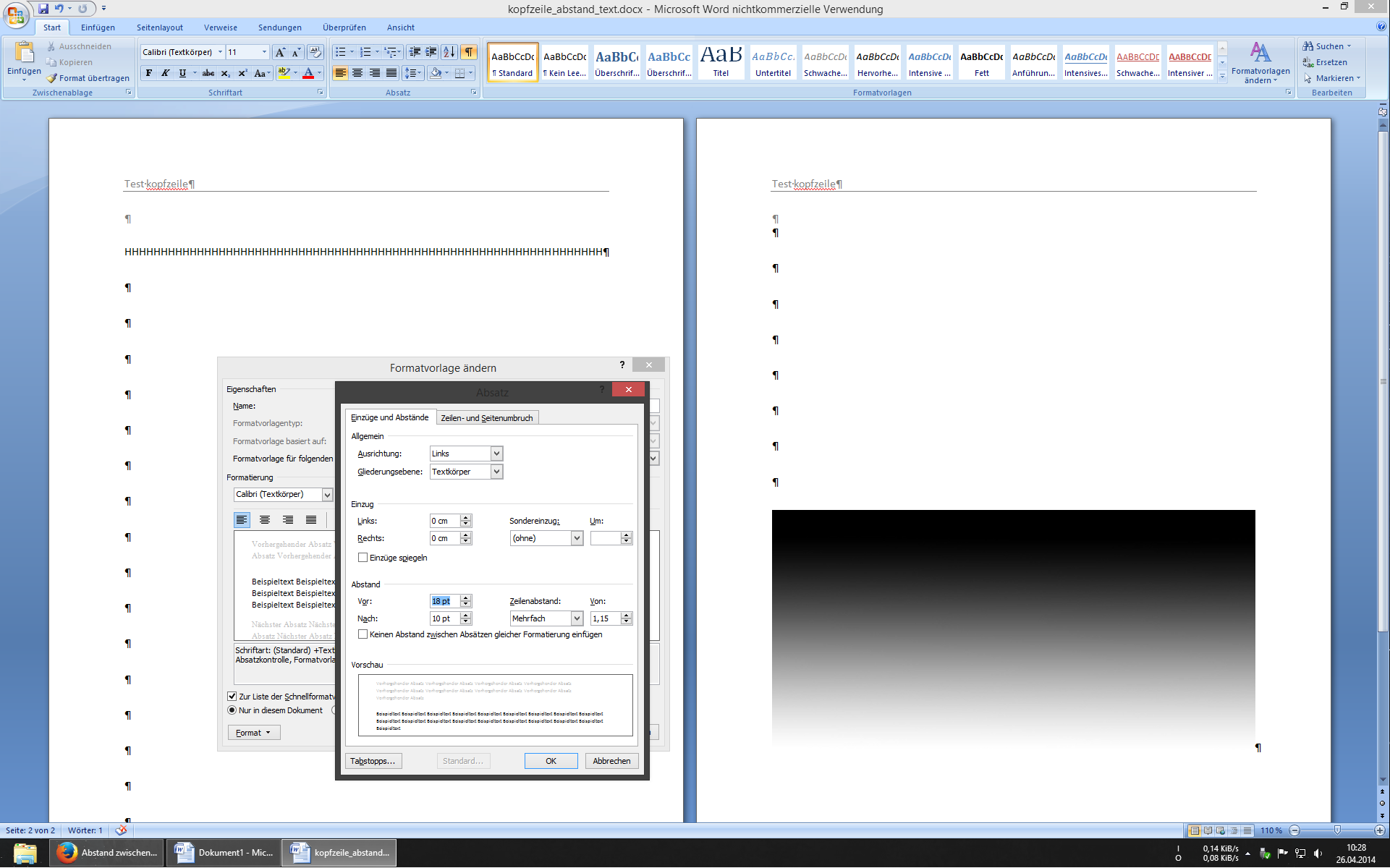Select center alignment in the ribbon
Viewport: 1390px width, 868px height.
click(357, 73)
